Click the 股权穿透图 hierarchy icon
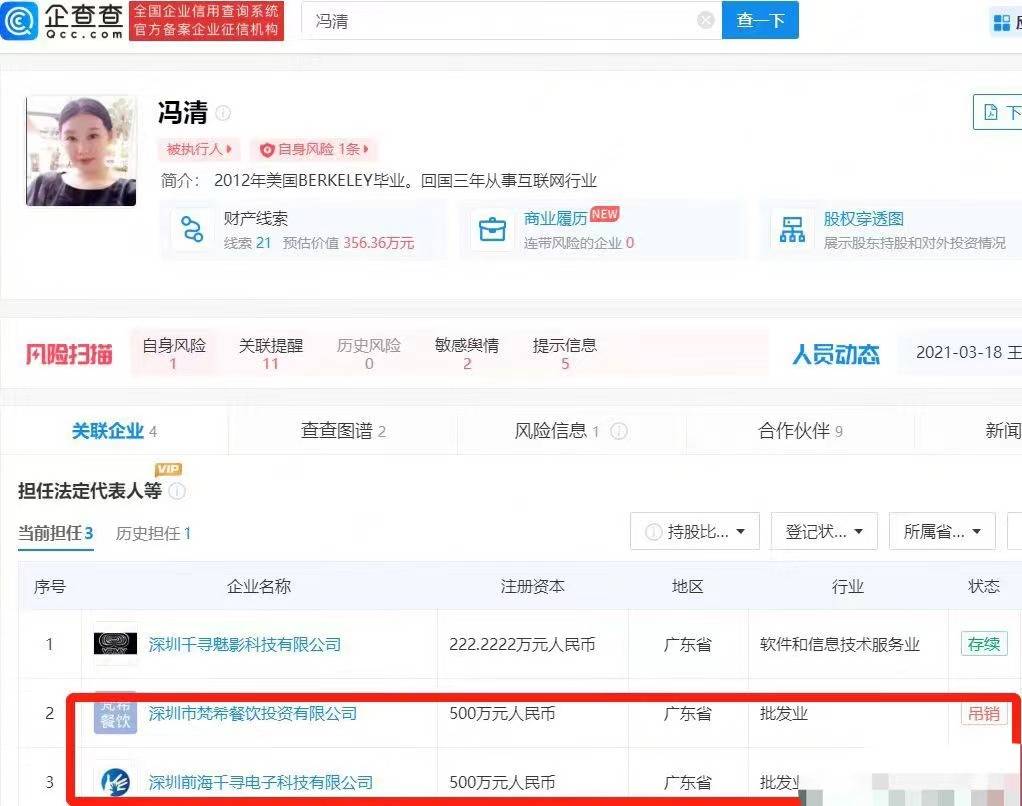The image size is (1022, 806). click(792, 229)
